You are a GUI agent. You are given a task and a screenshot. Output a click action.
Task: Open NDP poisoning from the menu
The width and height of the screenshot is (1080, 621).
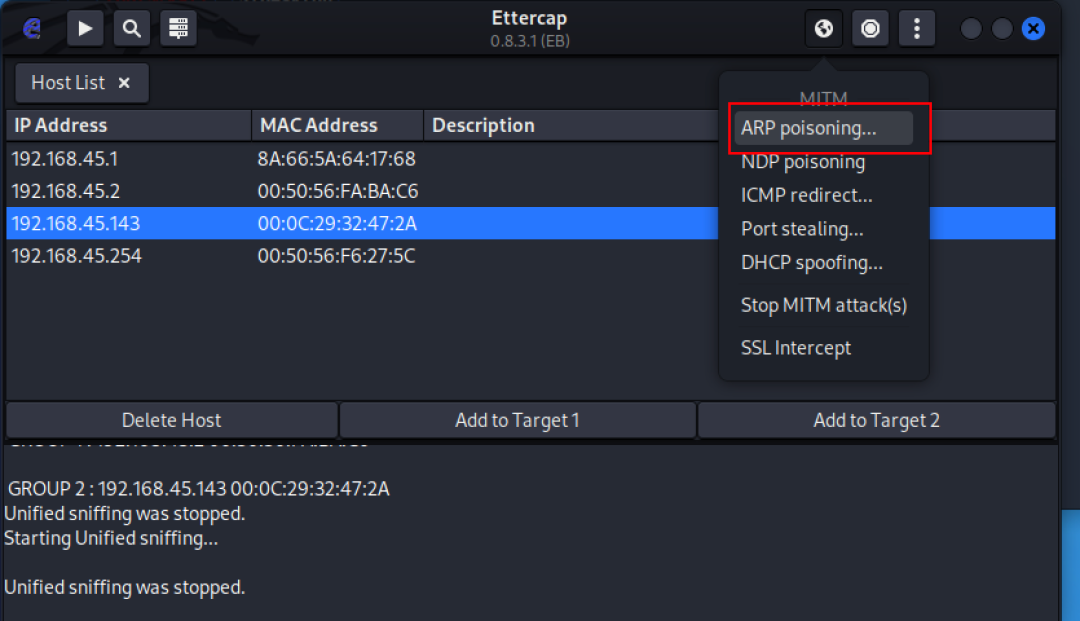pyautogui.click(x=804, y=161)
